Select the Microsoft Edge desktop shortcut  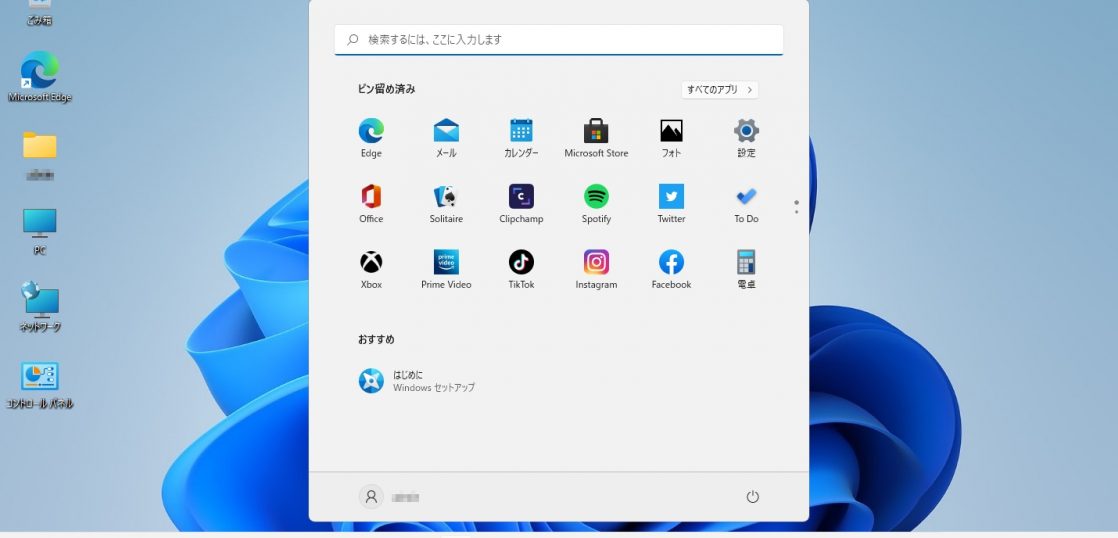pyautogui.click(x=40, y=77)
